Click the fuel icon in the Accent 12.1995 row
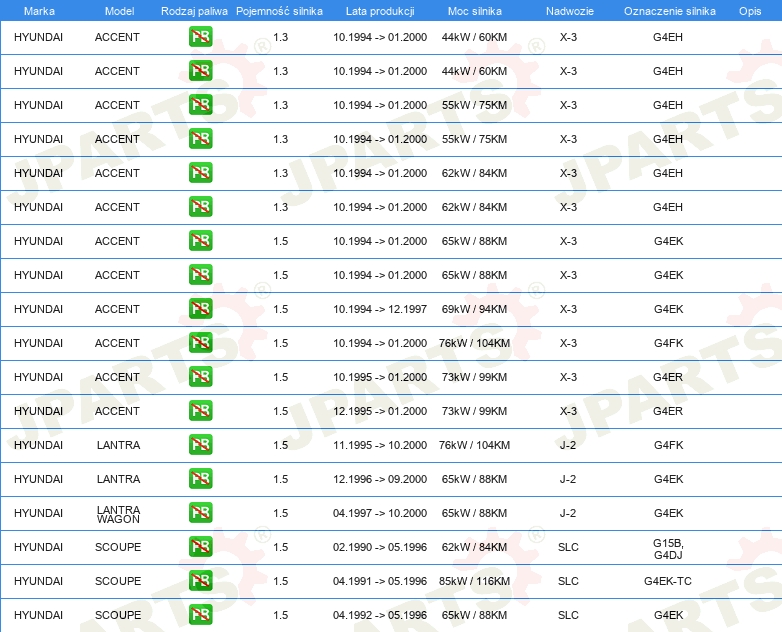This screenshot has width=782, height=632. [x=200, y=411]
